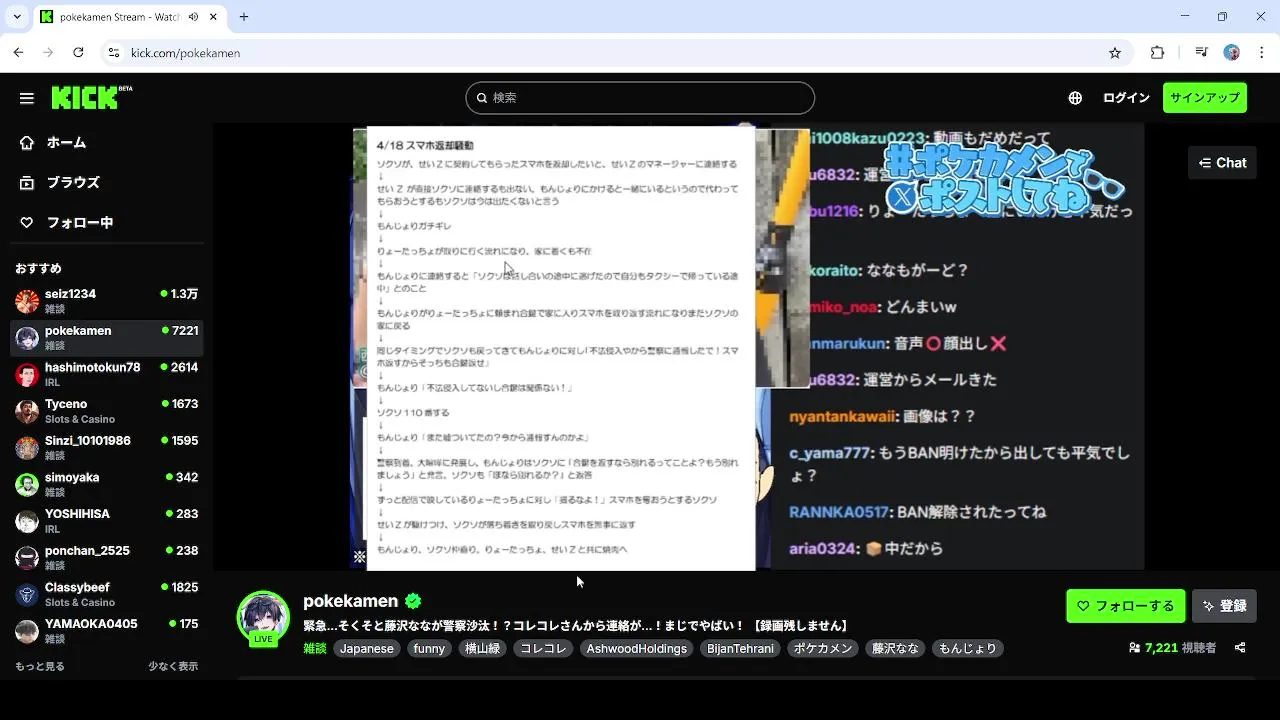Reload the page

click(78, 53)
